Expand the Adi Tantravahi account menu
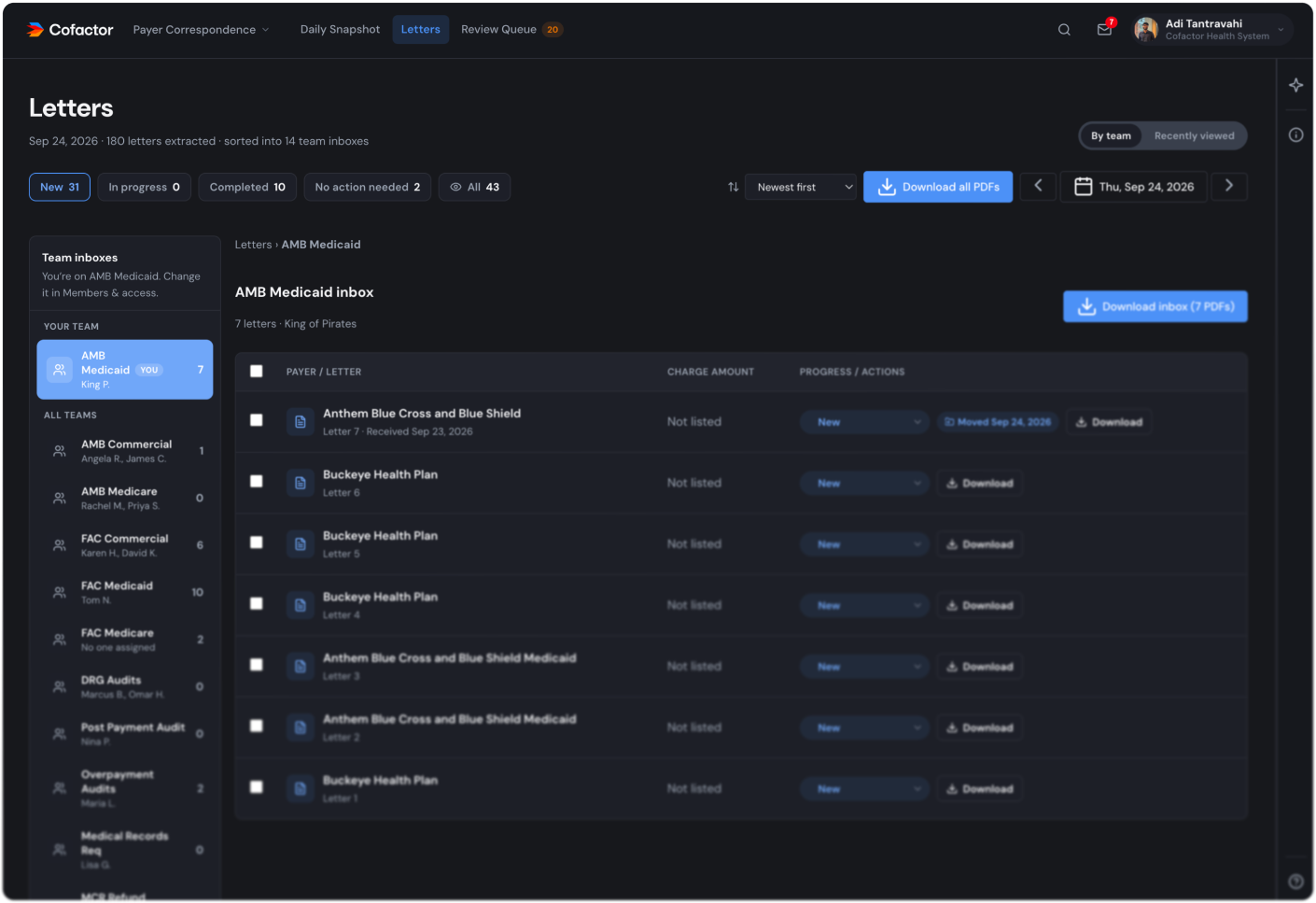Image resolution: width=1316 pixels, height=903 pixels. [x=1211, y=30]
